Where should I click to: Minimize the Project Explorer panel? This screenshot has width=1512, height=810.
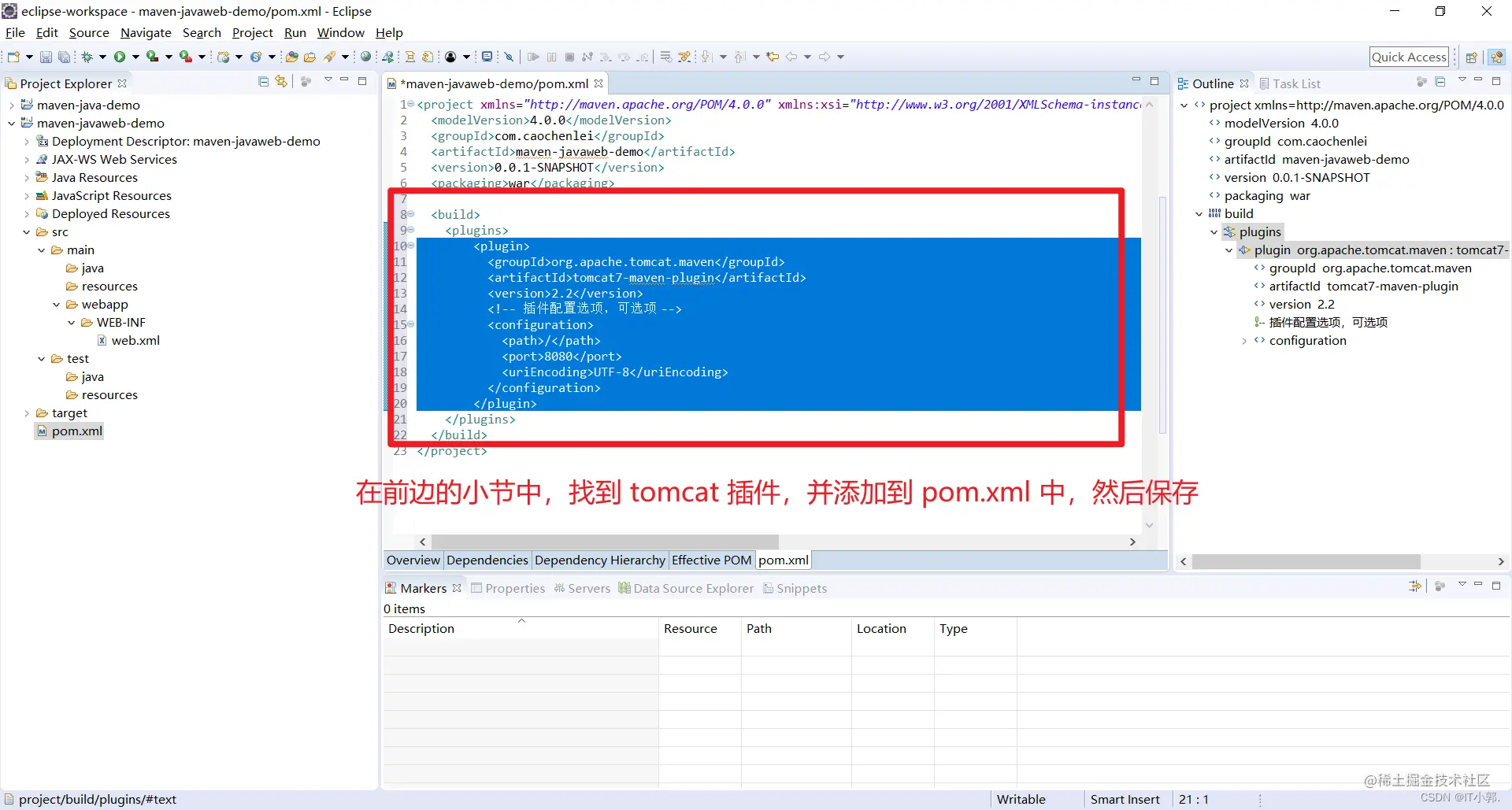tap(344, 80)
